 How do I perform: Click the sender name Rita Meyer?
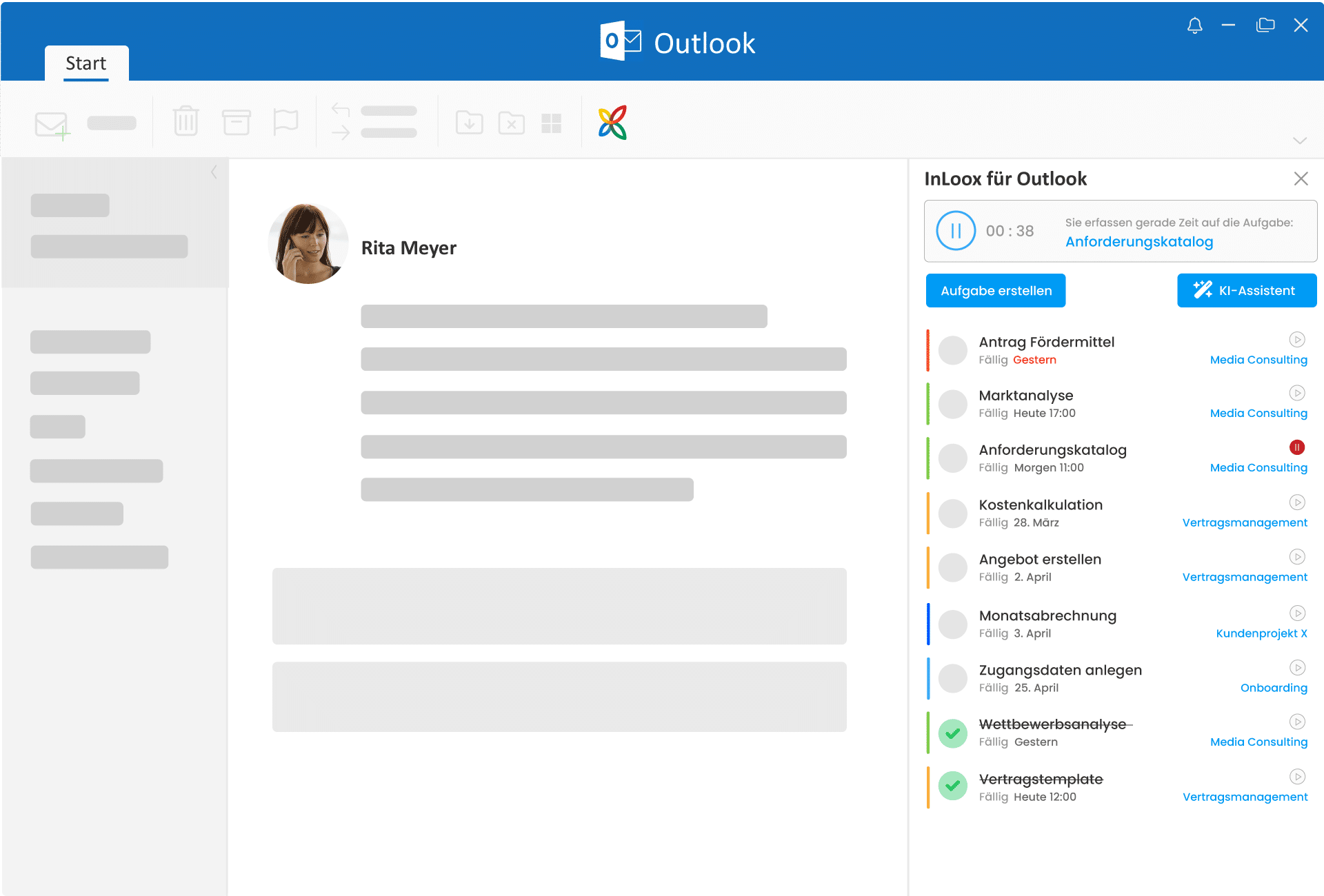click(x=409, y=248)
